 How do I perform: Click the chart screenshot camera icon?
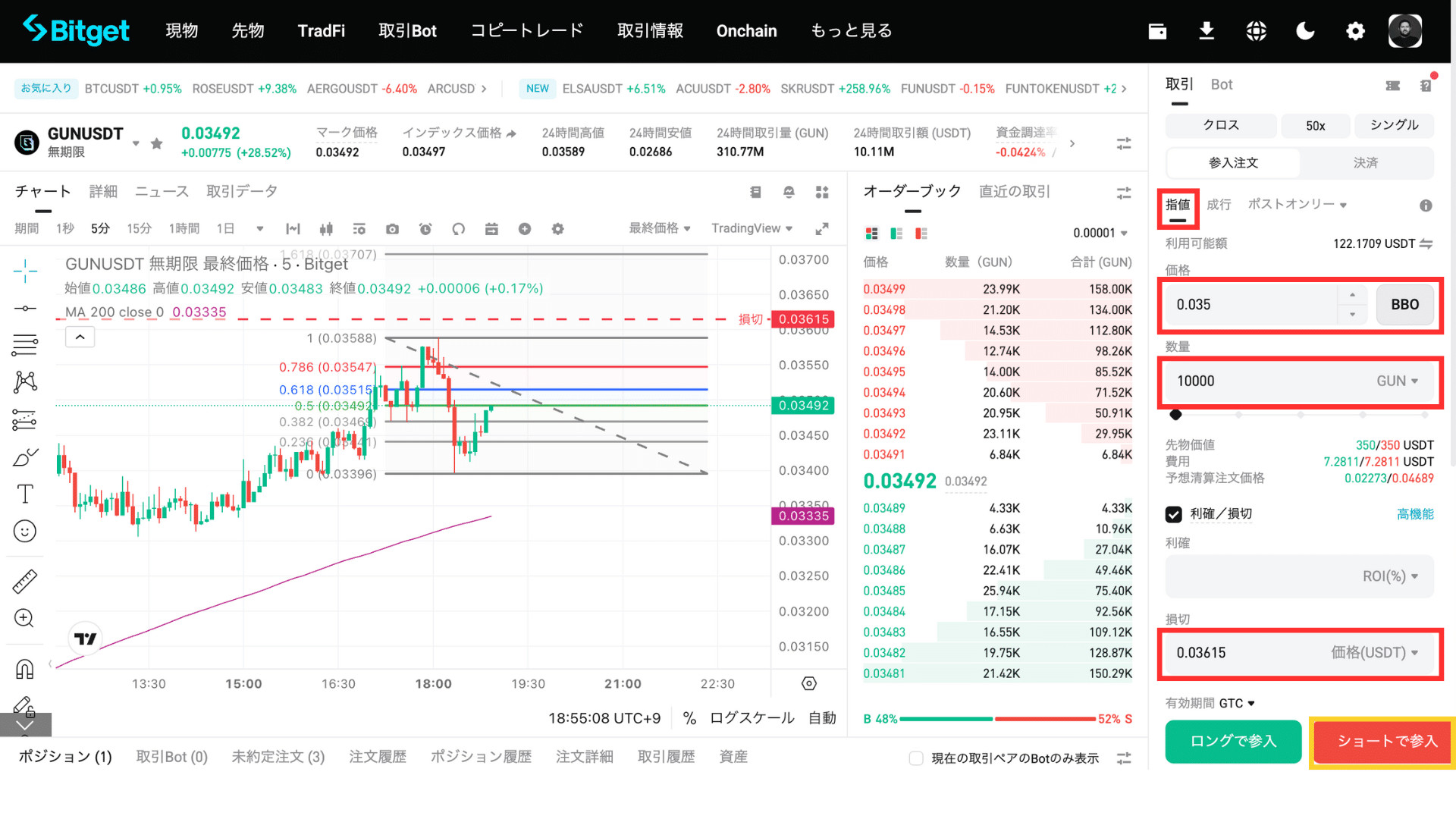click(x=392, y=229)
